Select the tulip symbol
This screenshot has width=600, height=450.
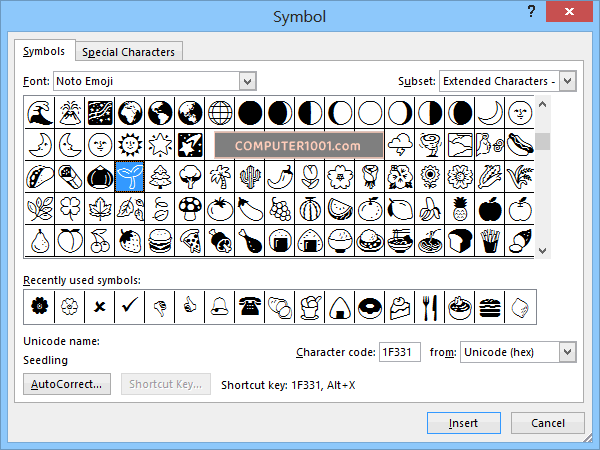click(310, 177)
